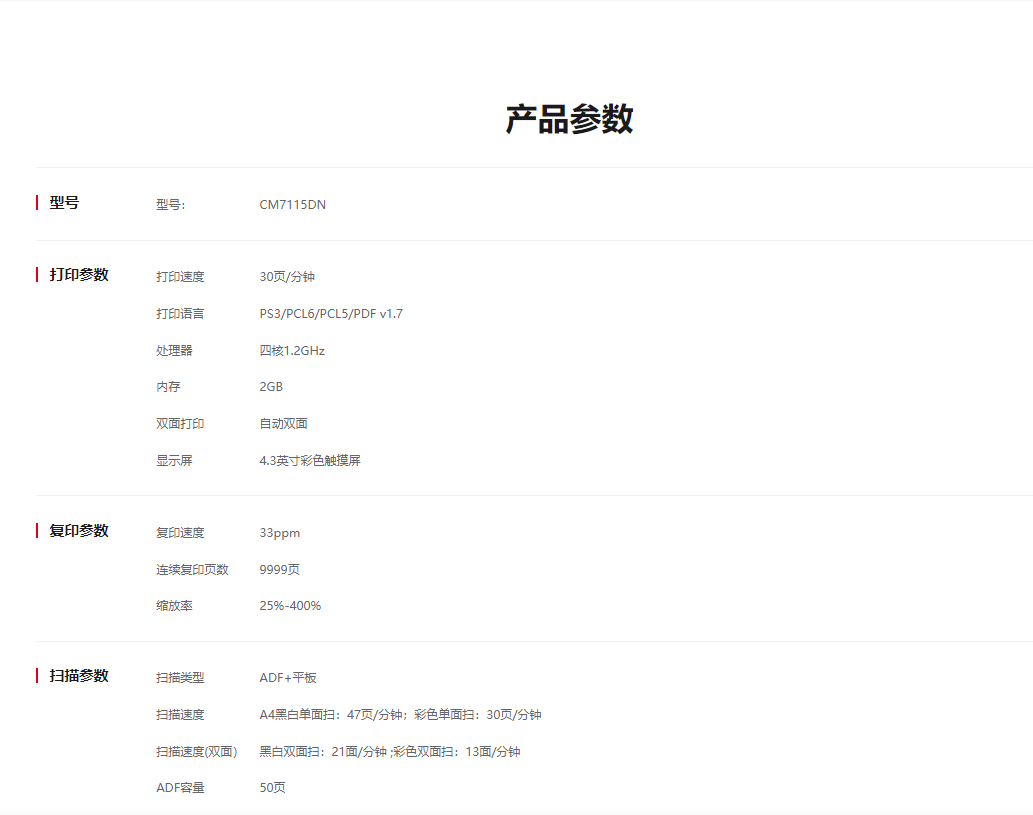The height and width of the screenshot is (815, 1033).
Task: Click the 4.3英寸彩色触摸屏 display value
Action: [x=310, y=461]
